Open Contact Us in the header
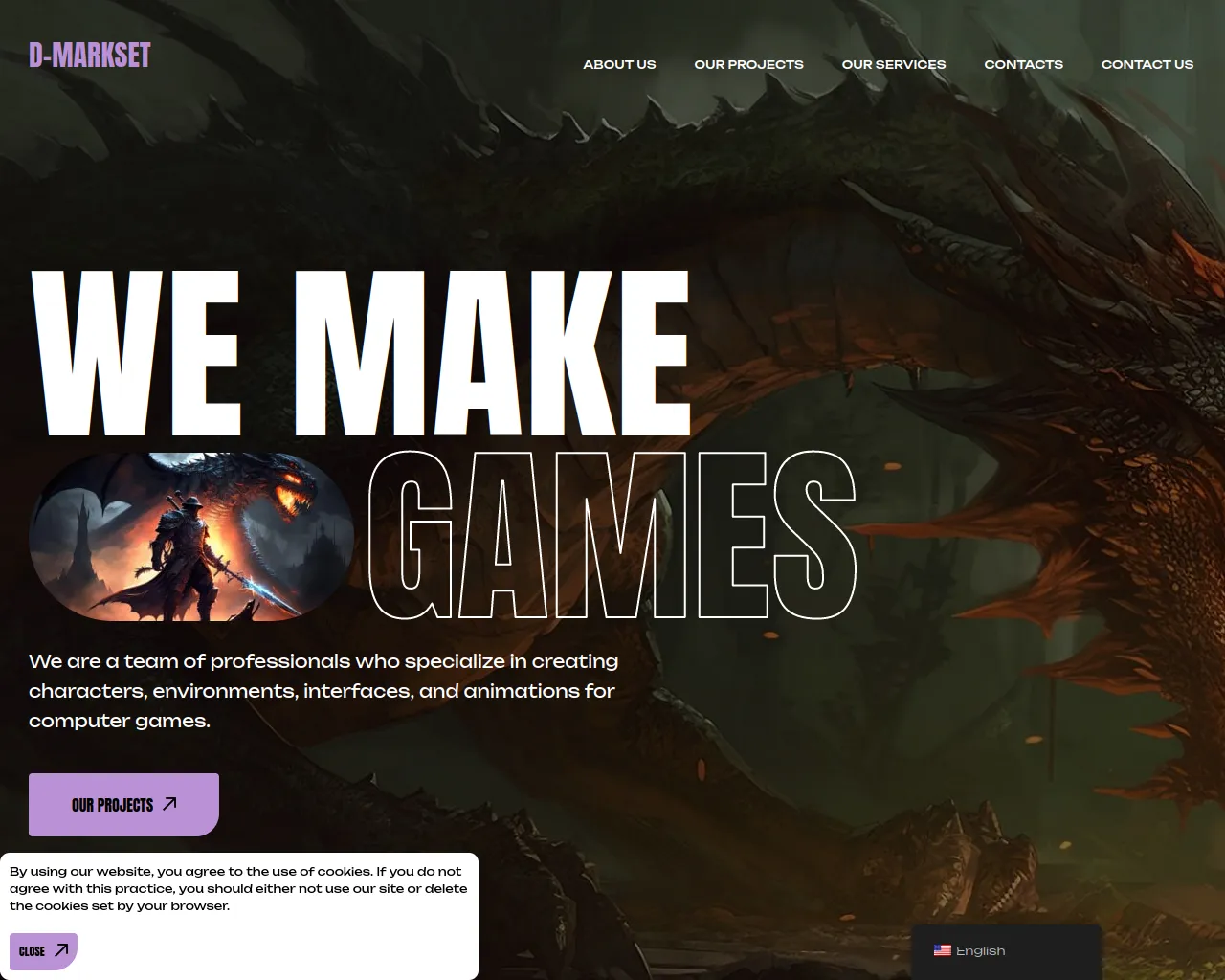This screenshot has height=980, width=1225. click(1147, 64)
